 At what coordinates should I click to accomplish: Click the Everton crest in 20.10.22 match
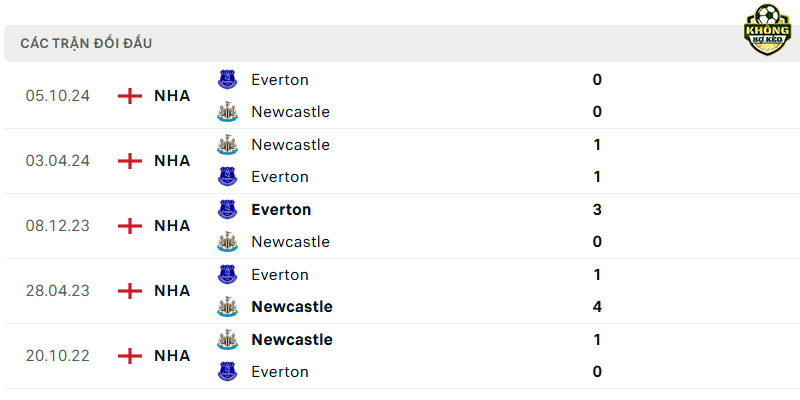228,371
